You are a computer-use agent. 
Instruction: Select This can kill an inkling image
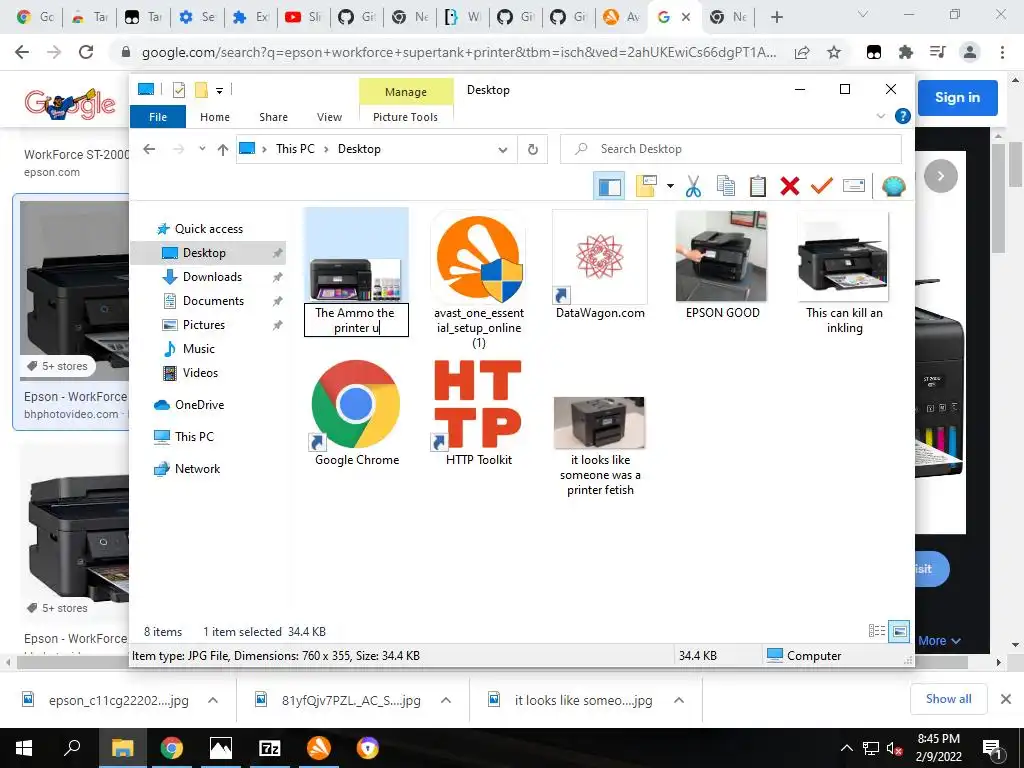point(844,274)
